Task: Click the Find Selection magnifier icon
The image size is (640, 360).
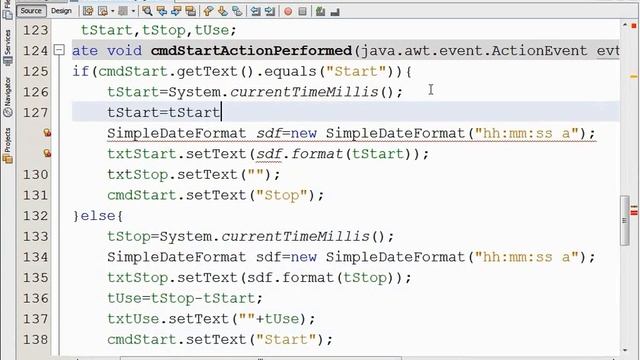Action: pyautogui.click(x=147, y=11)
